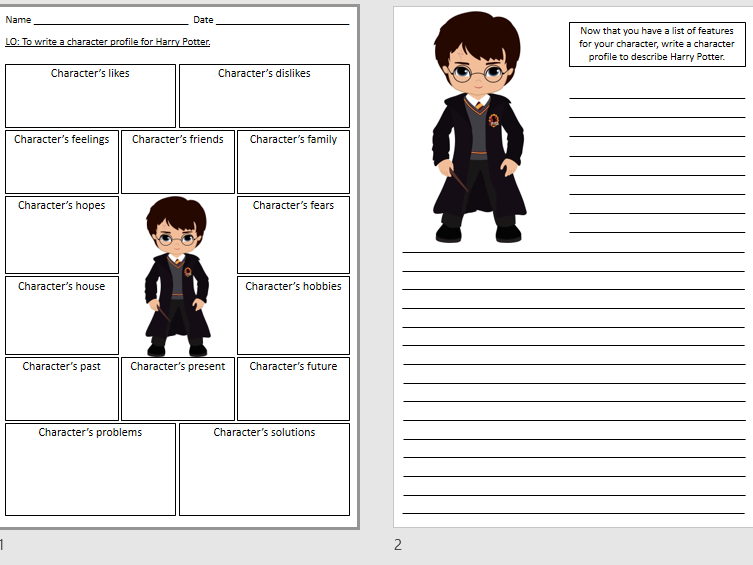The width and height of the screenshot is (753, 565).
Task: Click the Character's feelings box
Action: point(61,162)
